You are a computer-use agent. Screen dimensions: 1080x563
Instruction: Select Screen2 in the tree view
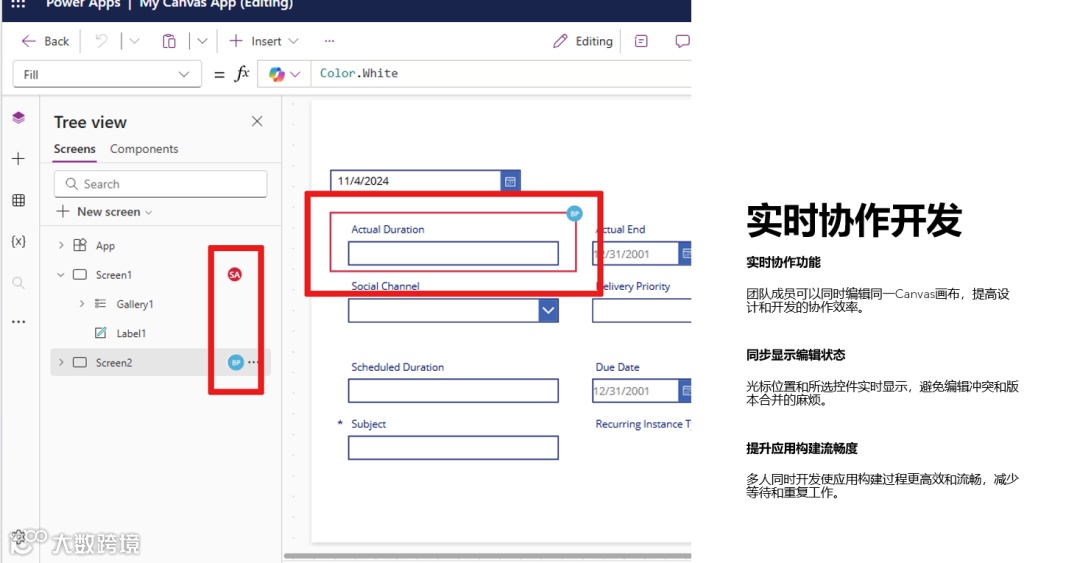[x=114, y=362]
